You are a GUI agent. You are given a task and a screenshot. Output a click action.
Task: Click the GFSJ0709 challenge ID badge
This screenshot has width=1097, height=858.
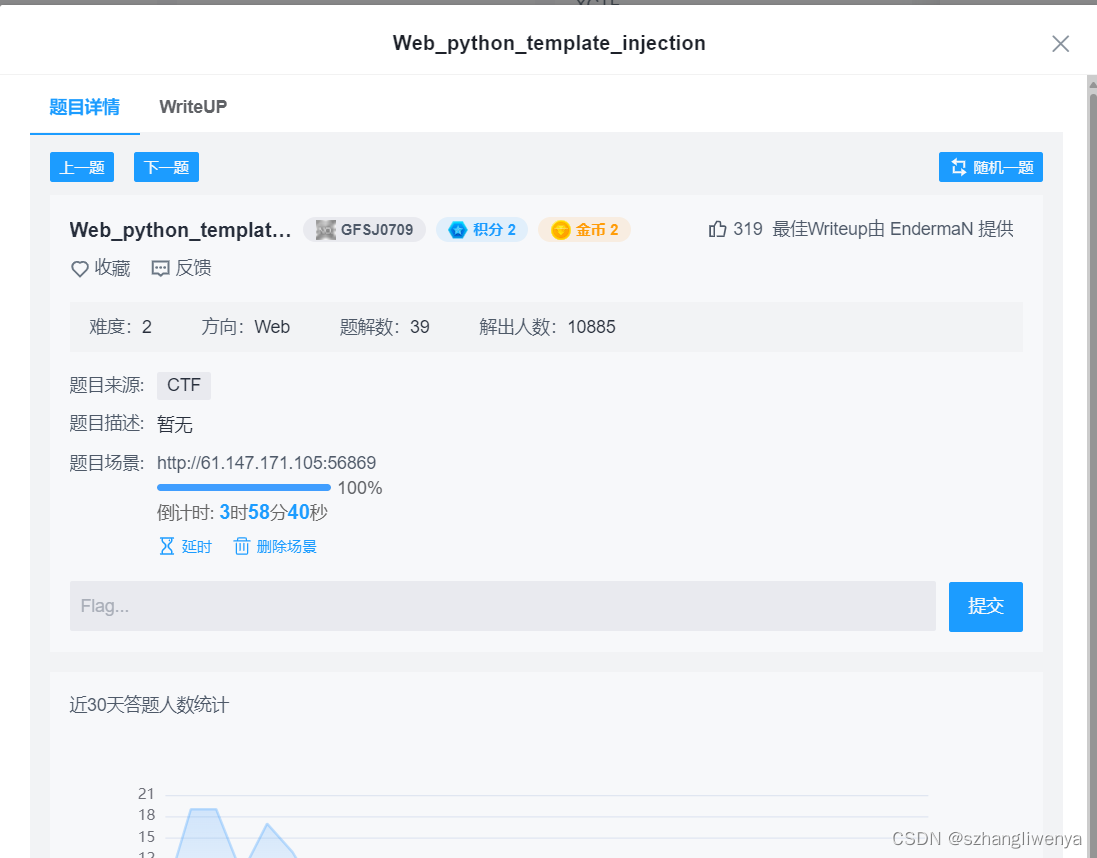364,229
